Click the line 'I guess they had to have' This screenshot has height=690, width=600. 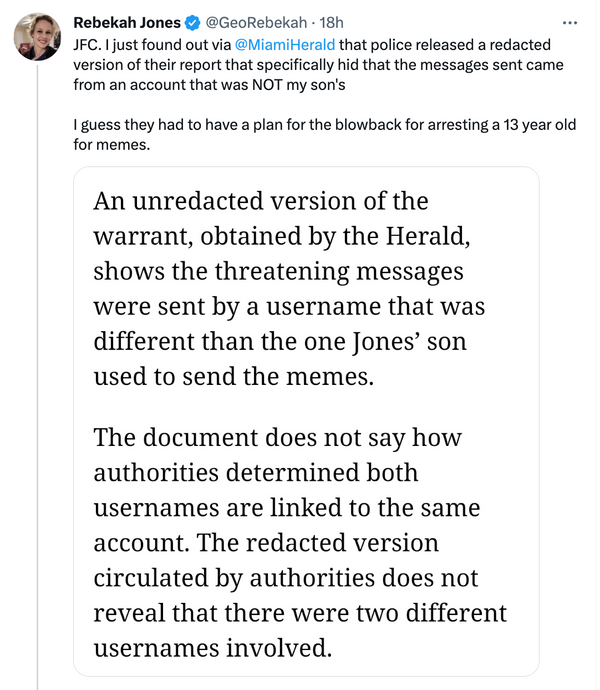click(324, 125)
